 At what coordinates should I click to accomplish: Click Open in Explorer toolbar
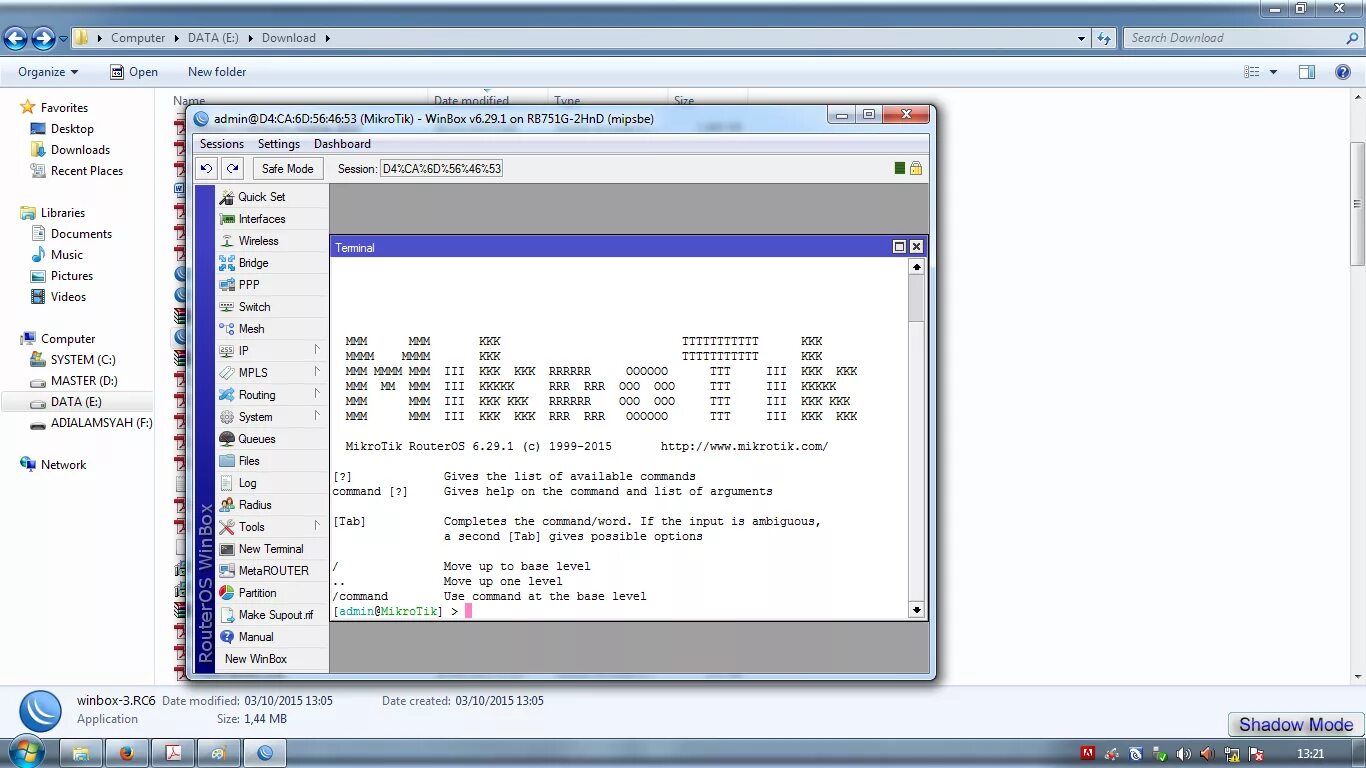pos(134,72)
